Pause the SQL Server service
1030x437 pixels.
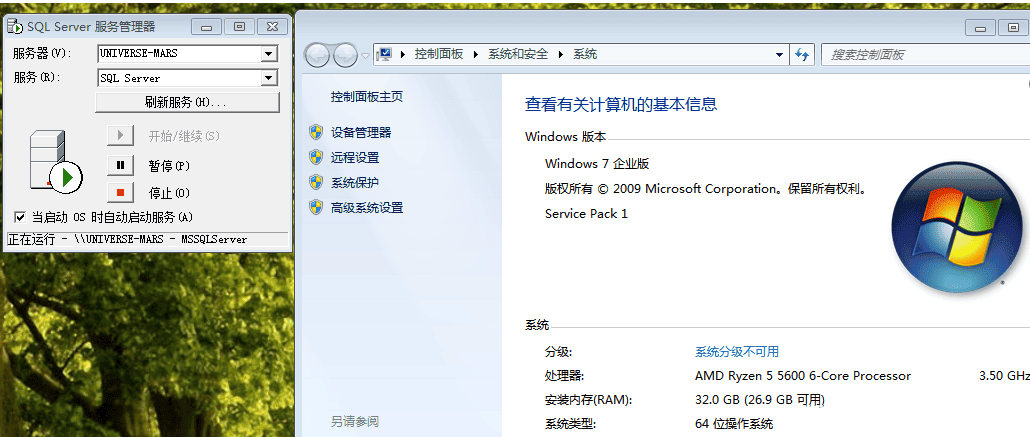click(x=120, y=165)
